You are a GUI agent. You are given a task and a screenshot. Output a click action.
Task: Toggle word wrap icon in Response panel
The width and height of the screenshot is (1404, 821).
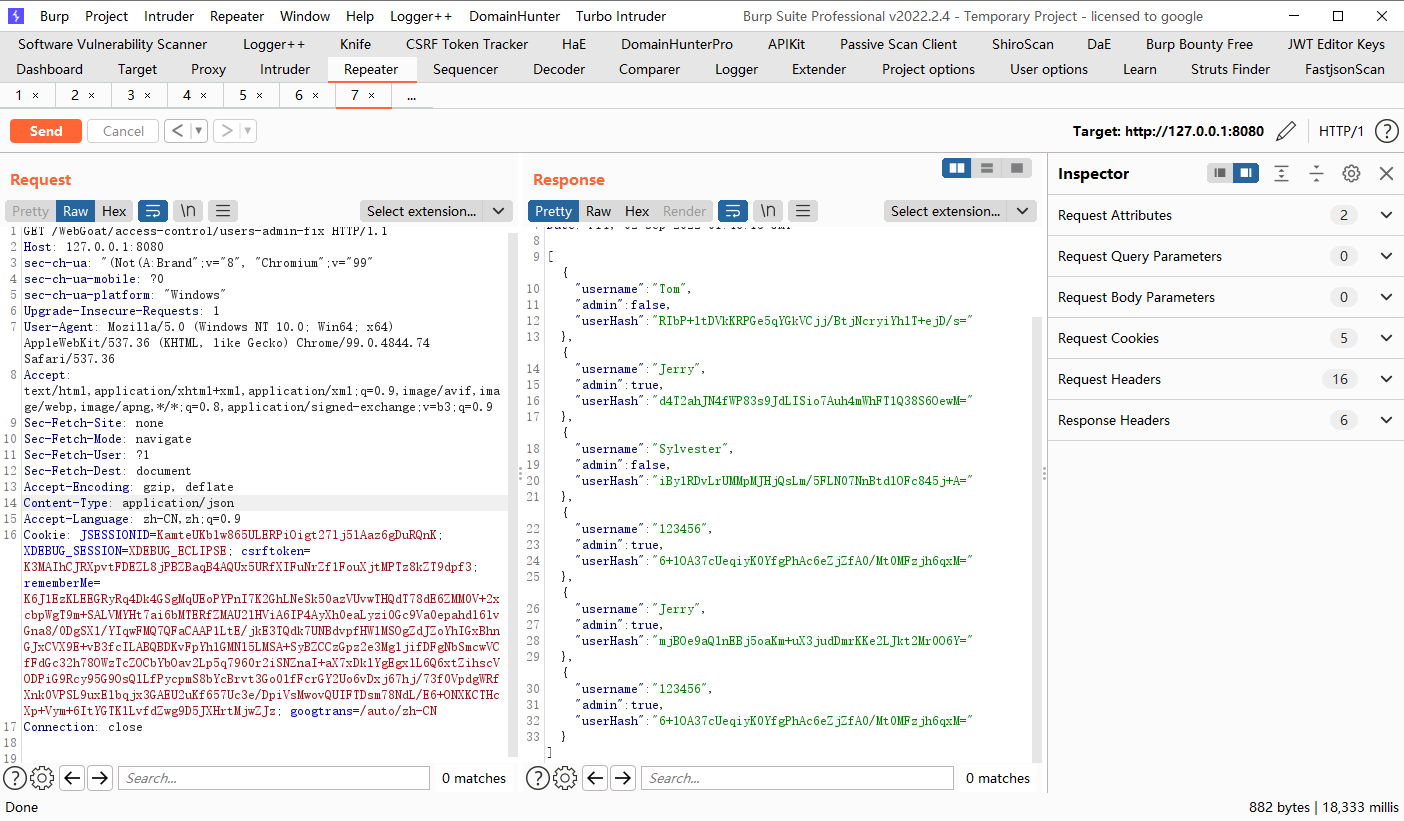pyautogui.click(x=733, y=211)
